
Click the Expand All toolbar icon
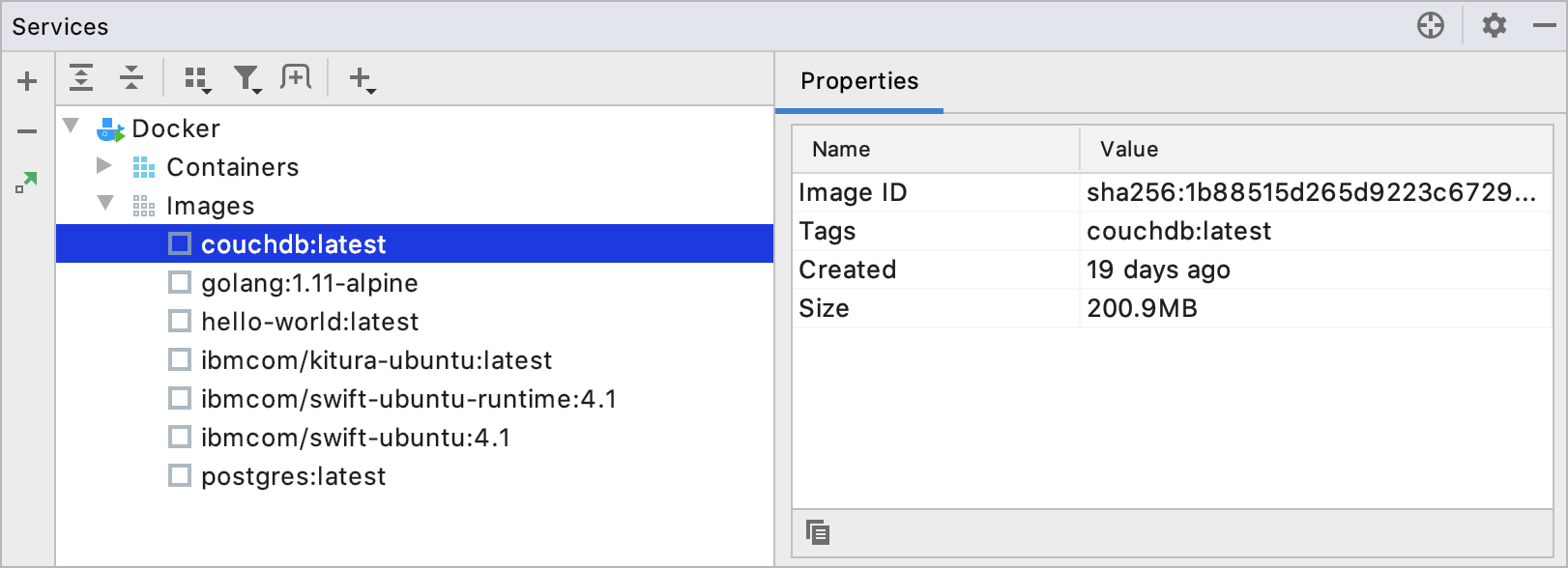82,78
